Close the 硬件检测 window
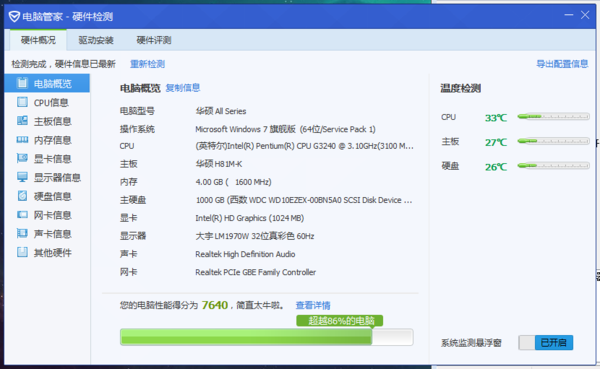The image size is (600, 369). coord(585,15)
